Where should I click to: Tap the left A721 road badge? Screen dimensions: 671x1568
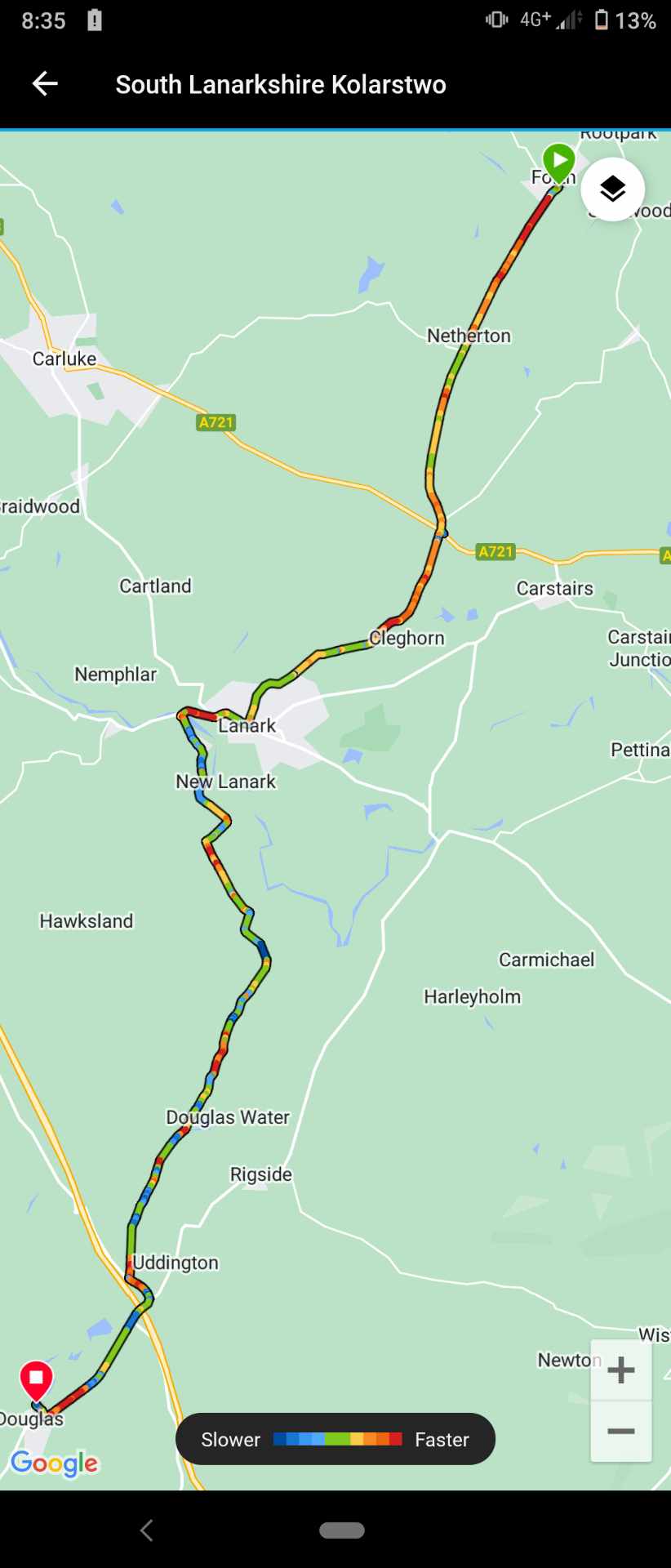click(x=216, y=422)
